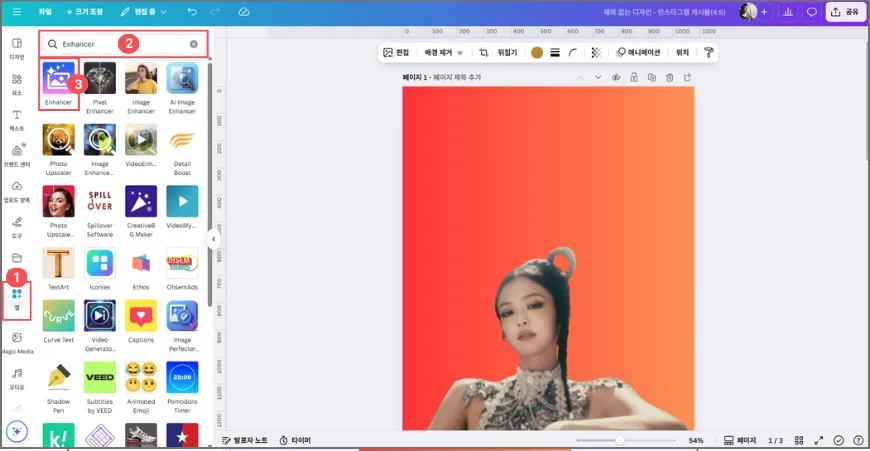Image resolution: width=870 pixels, height=451 pixels.
Task: Click the 뒤집기 (Flip) button
Action: pyautogui.click(x=507, y=52)
